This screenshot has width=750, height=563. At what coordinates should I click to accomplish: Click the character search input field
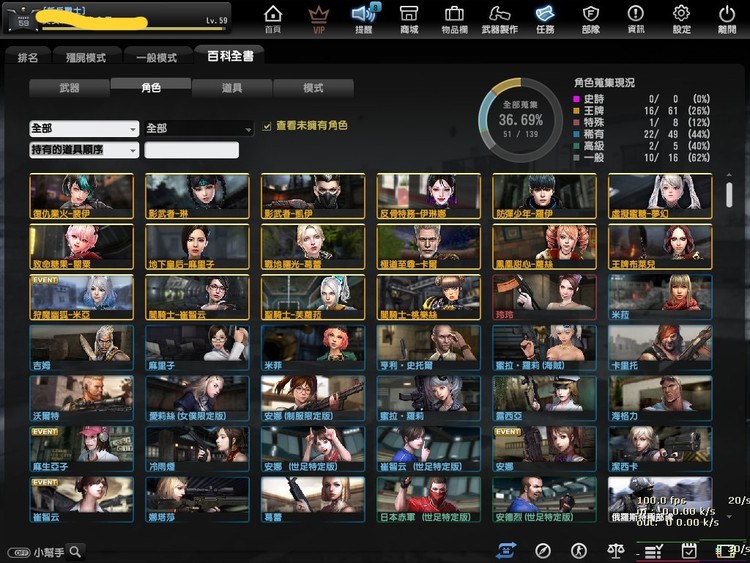[191, 150]
